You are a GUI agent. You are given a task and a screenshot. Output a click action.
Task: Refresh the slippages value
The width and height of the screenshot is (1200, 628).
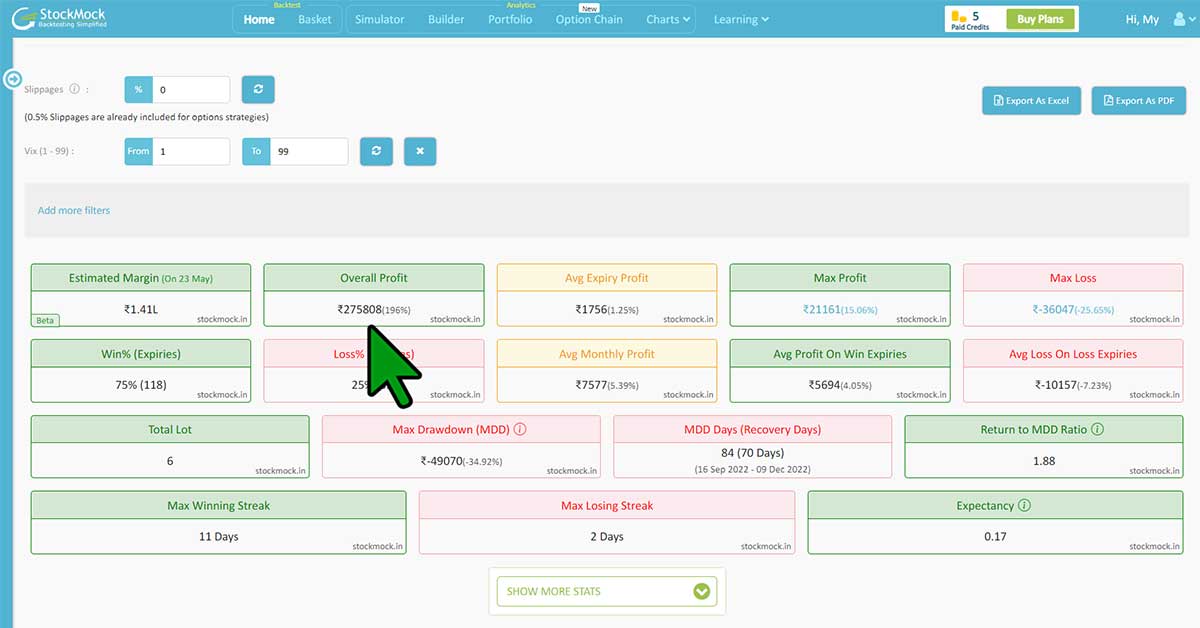click(258, 89)
